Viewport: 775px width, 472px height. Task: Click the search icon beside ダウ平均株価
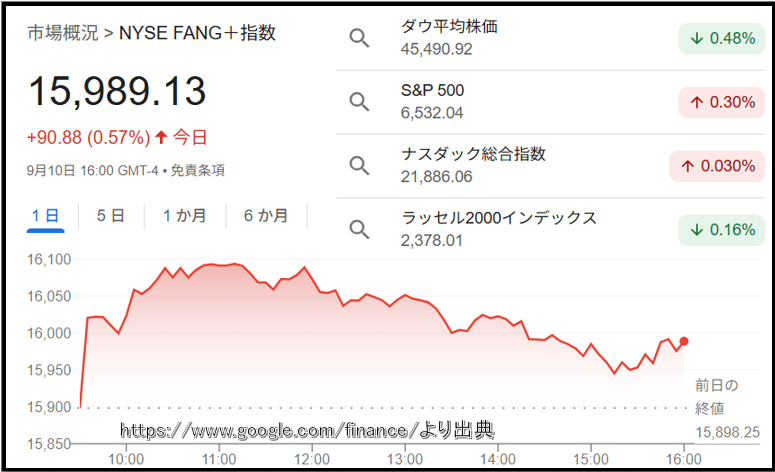(x=359, y=38)
